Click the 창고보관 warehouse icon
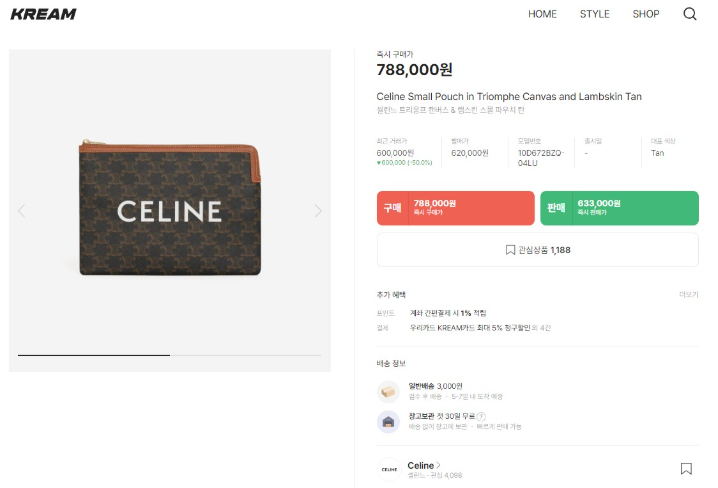 pos(388,421)
